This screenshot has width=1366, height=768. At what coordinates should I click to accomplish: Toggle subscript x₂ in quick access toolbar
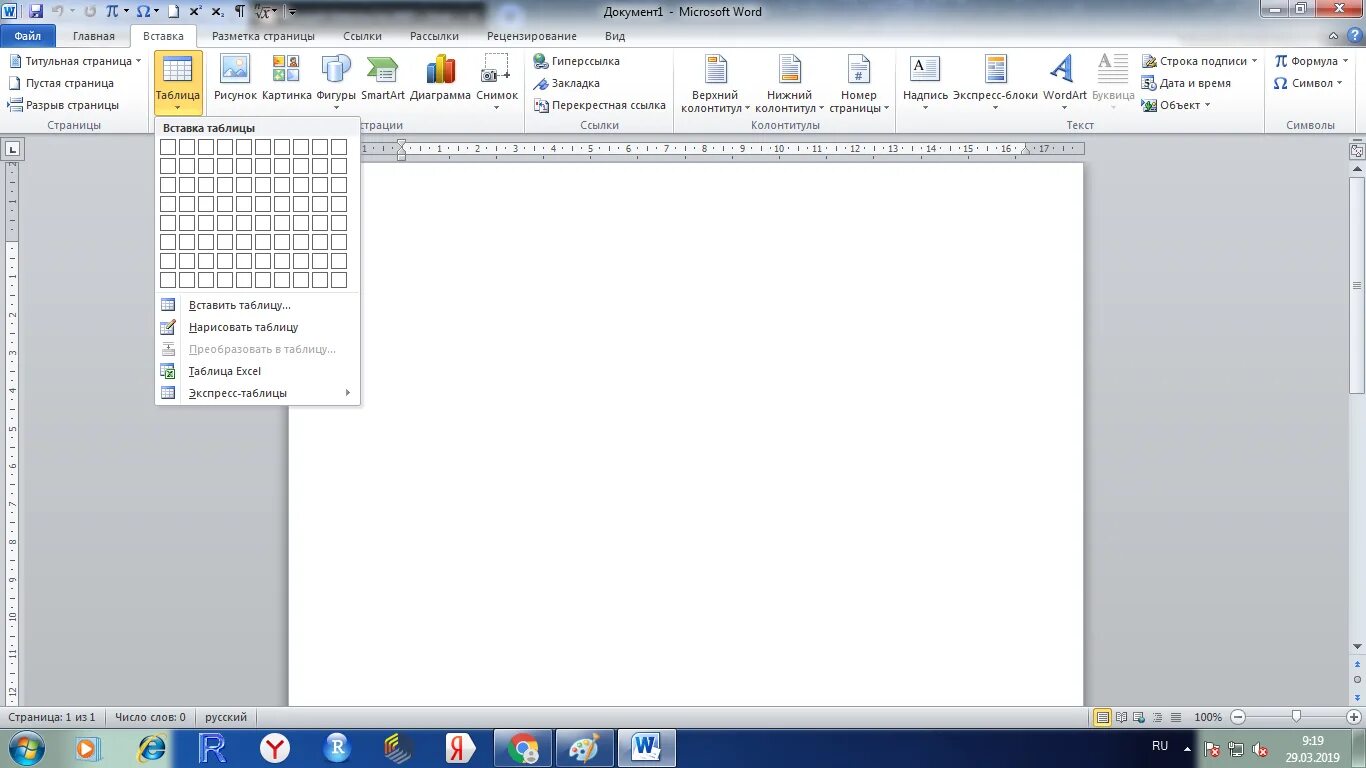(217, 12)
